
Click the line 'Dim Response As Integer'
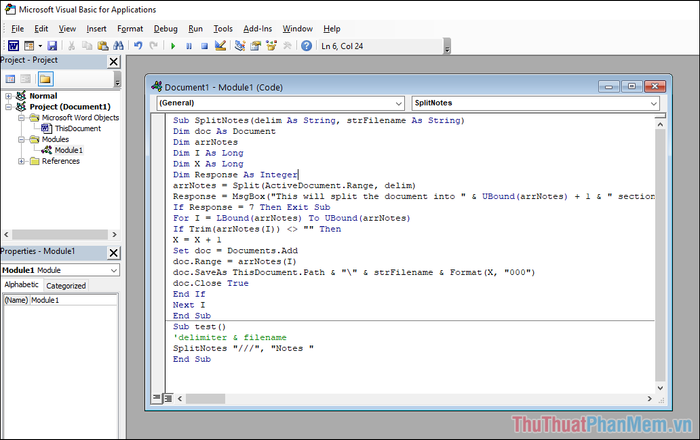pos(235,174)
